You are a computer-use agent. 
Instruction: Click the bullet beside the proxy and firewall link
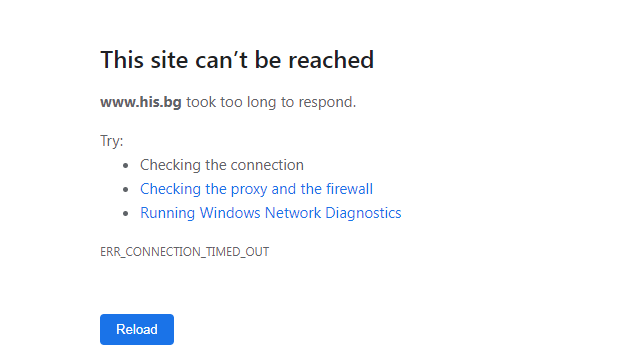(x=126, y=189)
